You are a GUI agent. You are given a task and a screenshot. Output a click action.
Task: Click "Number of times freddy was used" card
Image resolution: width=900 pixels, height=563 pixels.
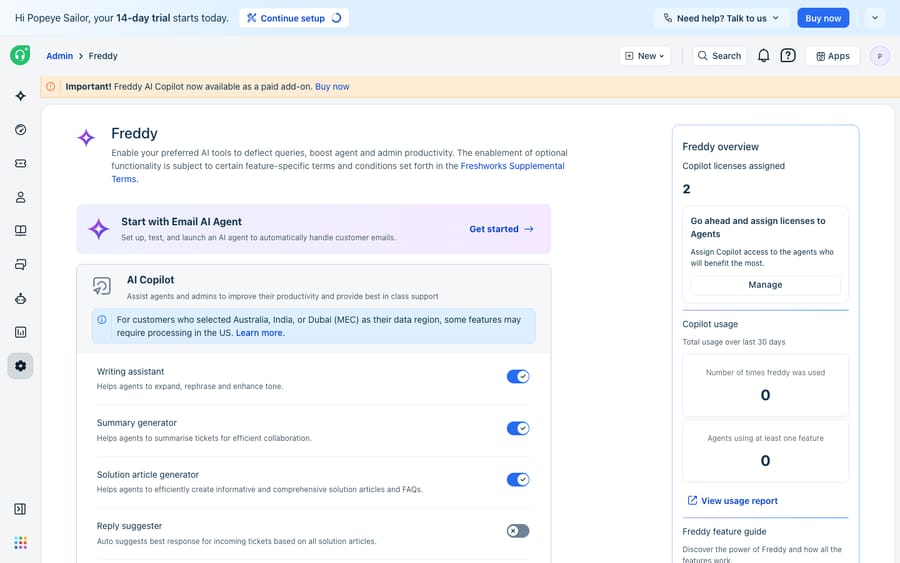[765, 385]
